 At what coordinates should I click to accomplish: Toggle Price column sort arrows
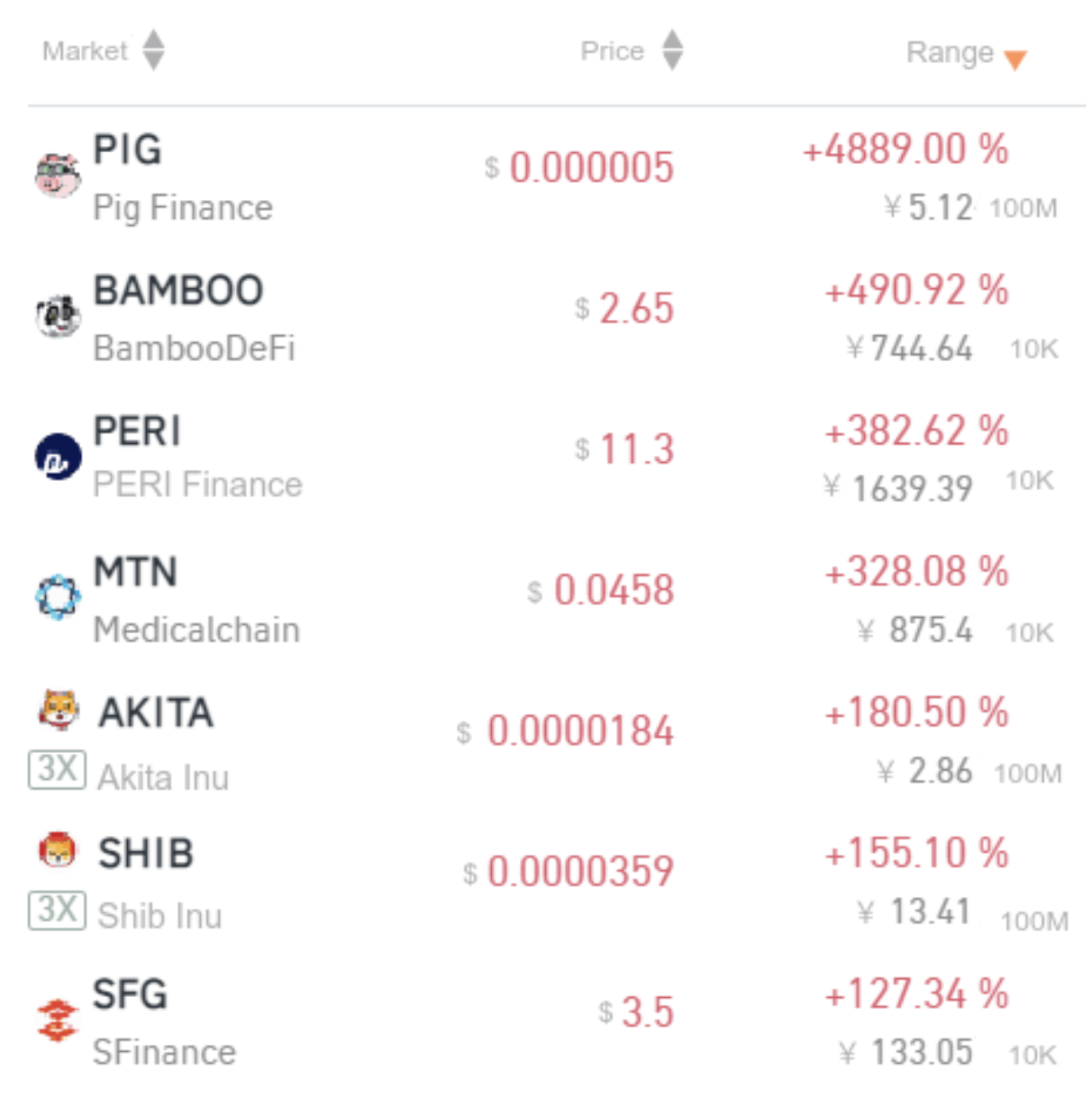tap(672, 50)
